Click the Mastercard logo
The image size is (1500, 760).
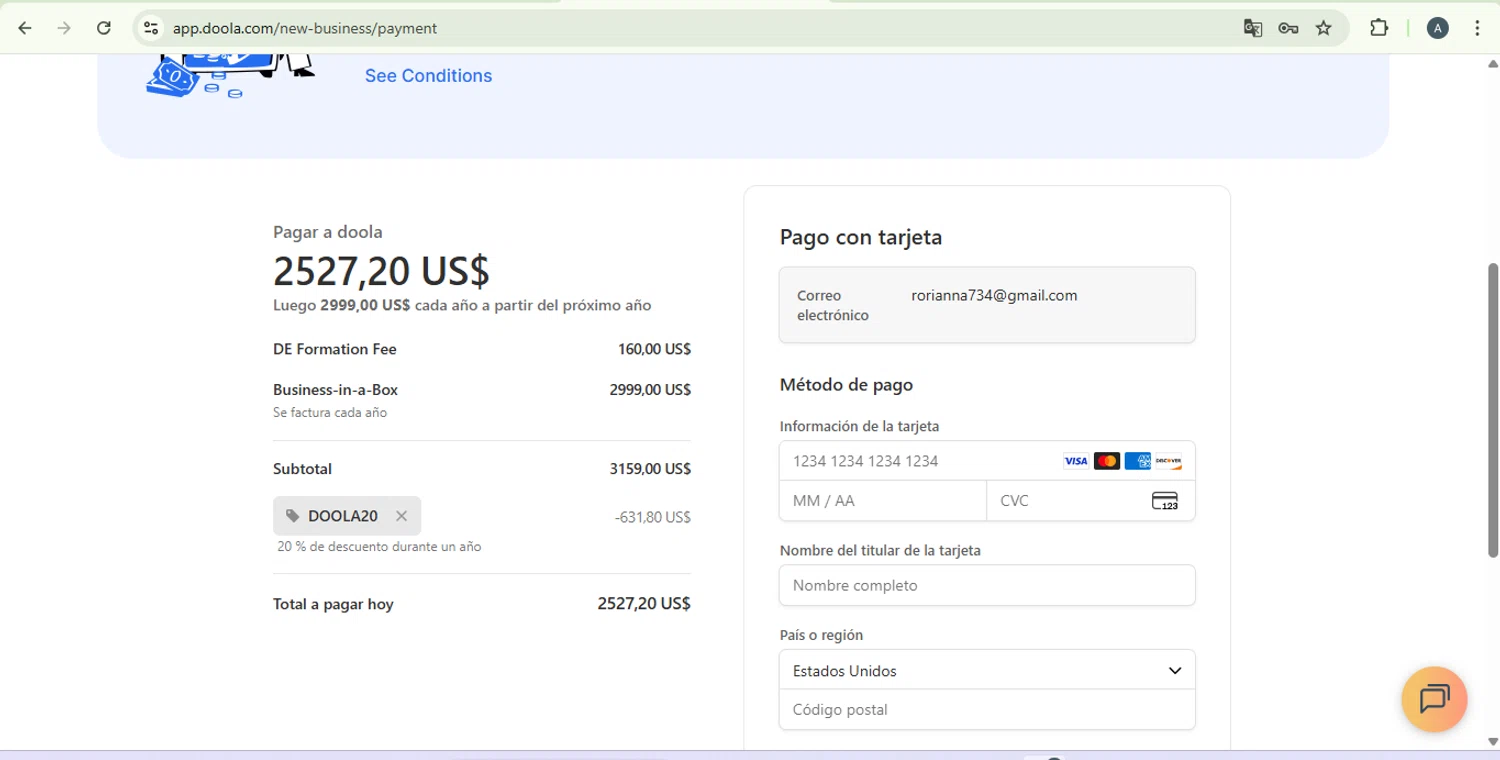point(1106,461)
